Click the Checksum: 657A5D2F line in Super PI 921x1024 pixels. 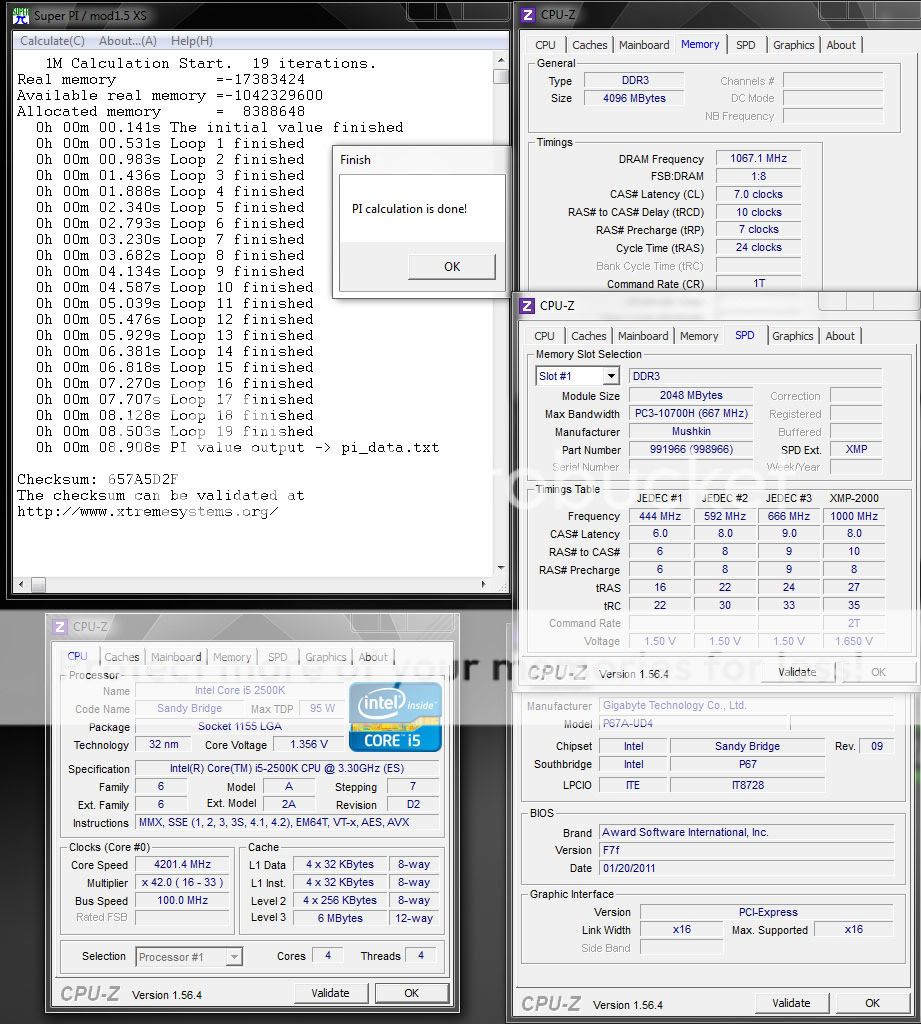coord(97,479)
